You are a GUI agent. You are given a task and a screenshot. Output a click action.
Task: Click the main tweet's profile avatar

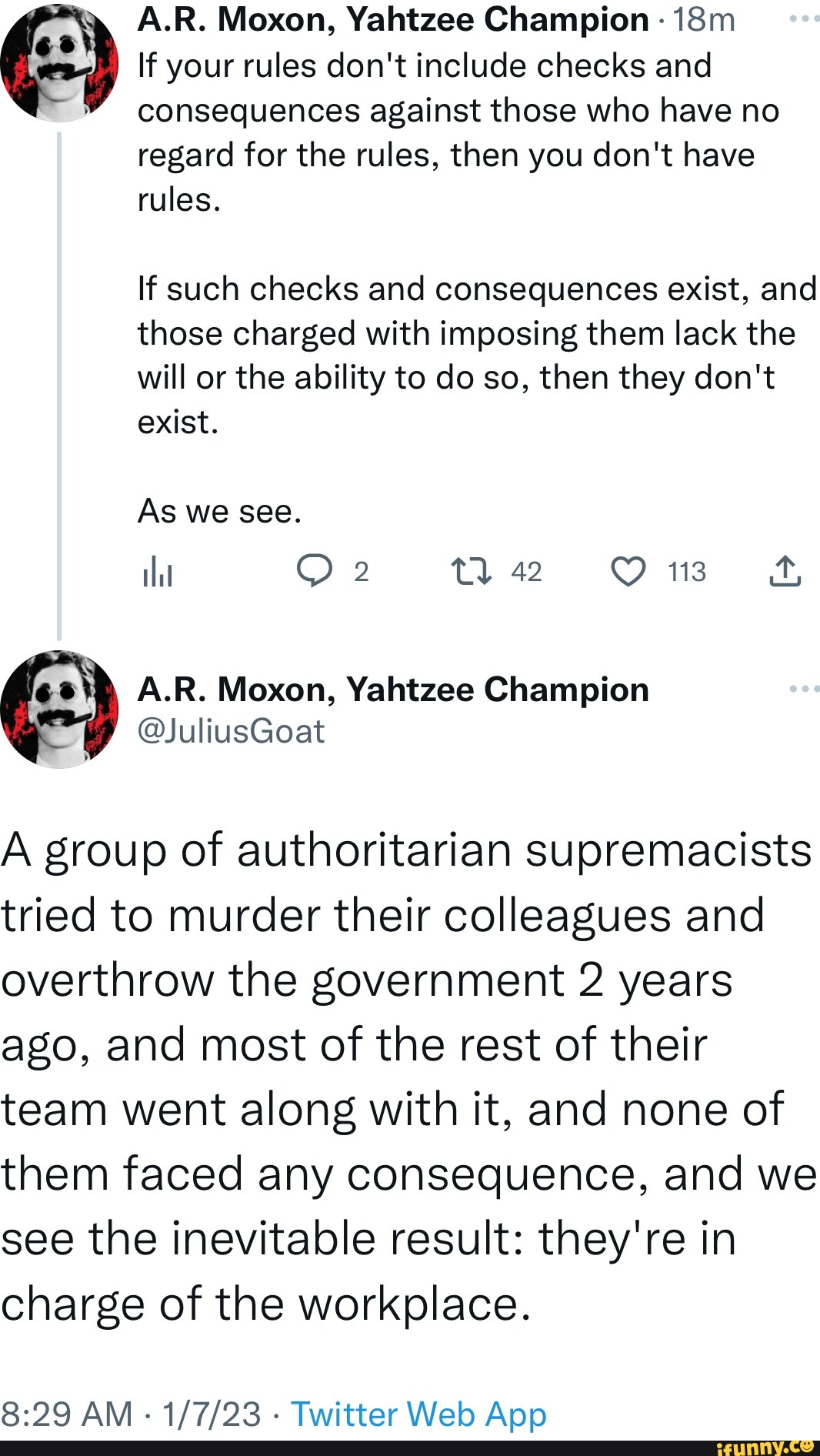[59, 710]
